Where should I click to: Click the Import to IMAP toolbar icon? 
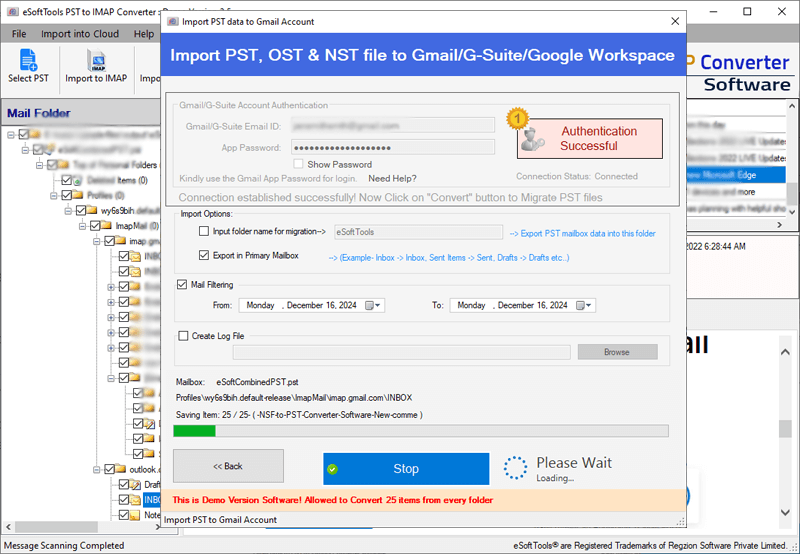tap(96, 60)
